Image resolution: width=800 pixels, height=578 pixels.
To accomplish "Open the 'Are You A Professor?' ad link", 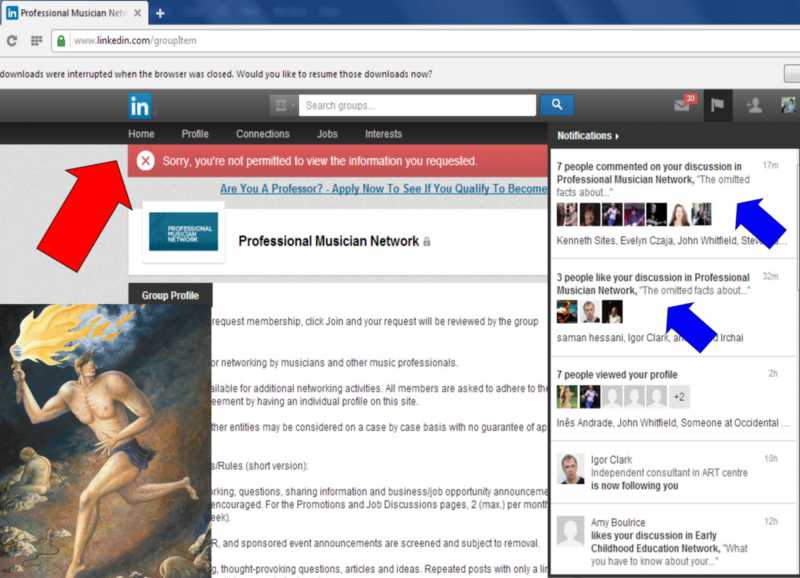I will (384, 188).
